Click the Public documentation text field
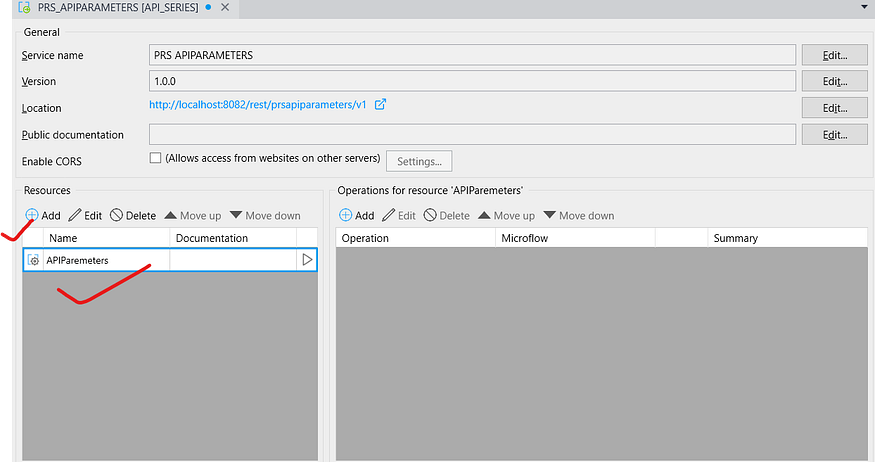 (x=472, y=134)
